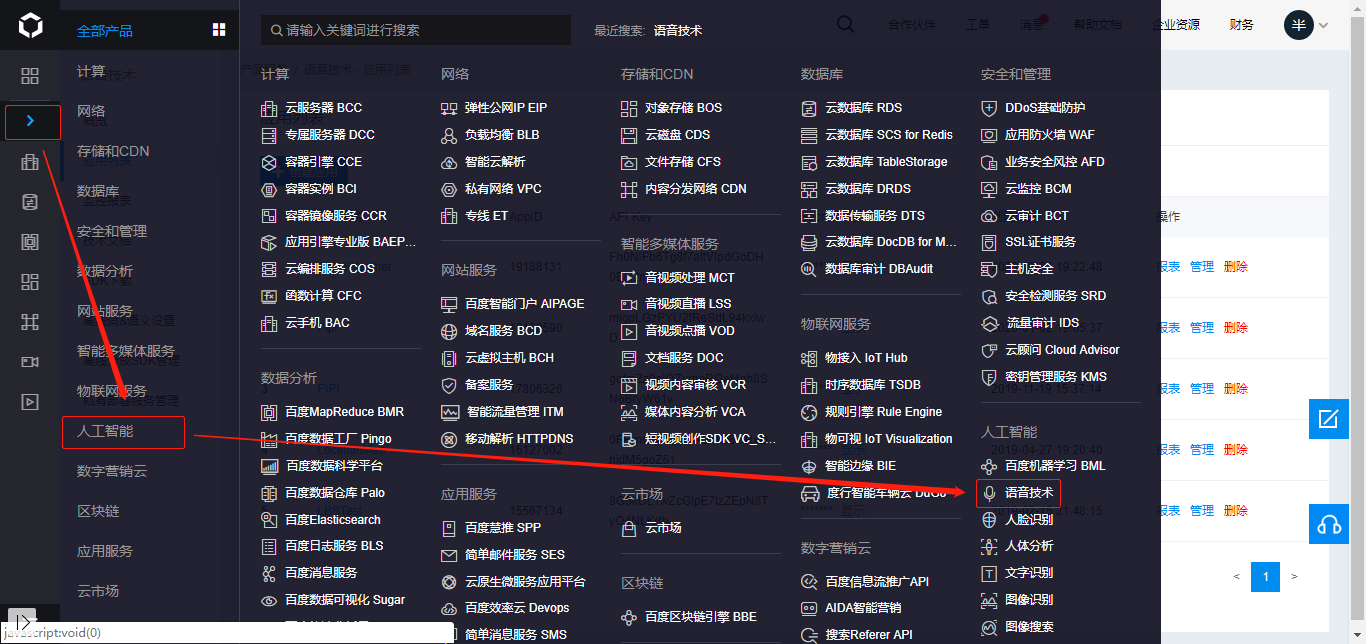Screen dimensions: 1366x644
Task: Expand the sidebar with the chevron arrow button
Action: tap(32, 122)
